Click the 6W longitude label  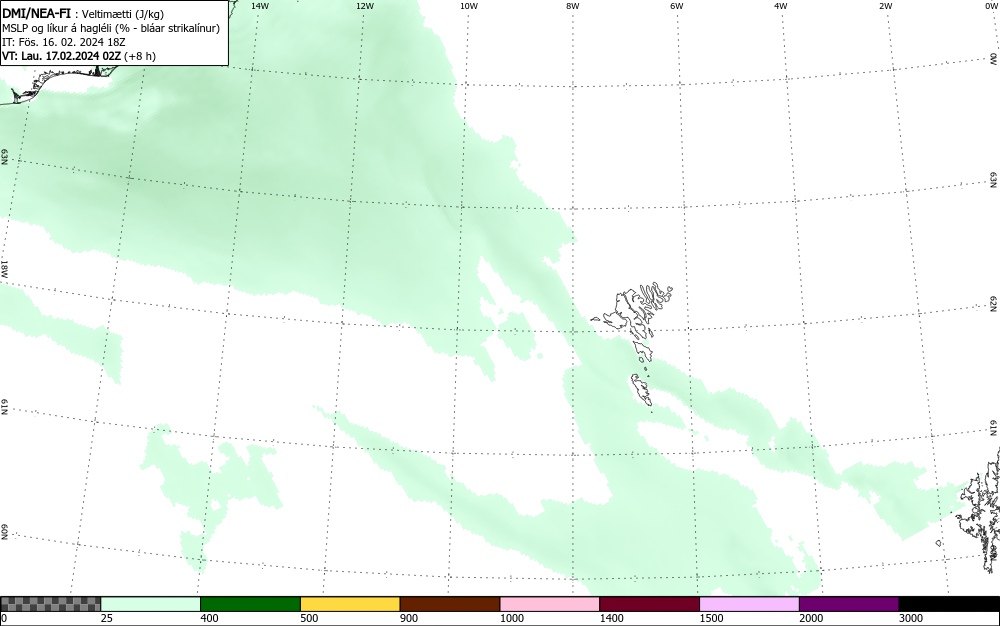677,6
